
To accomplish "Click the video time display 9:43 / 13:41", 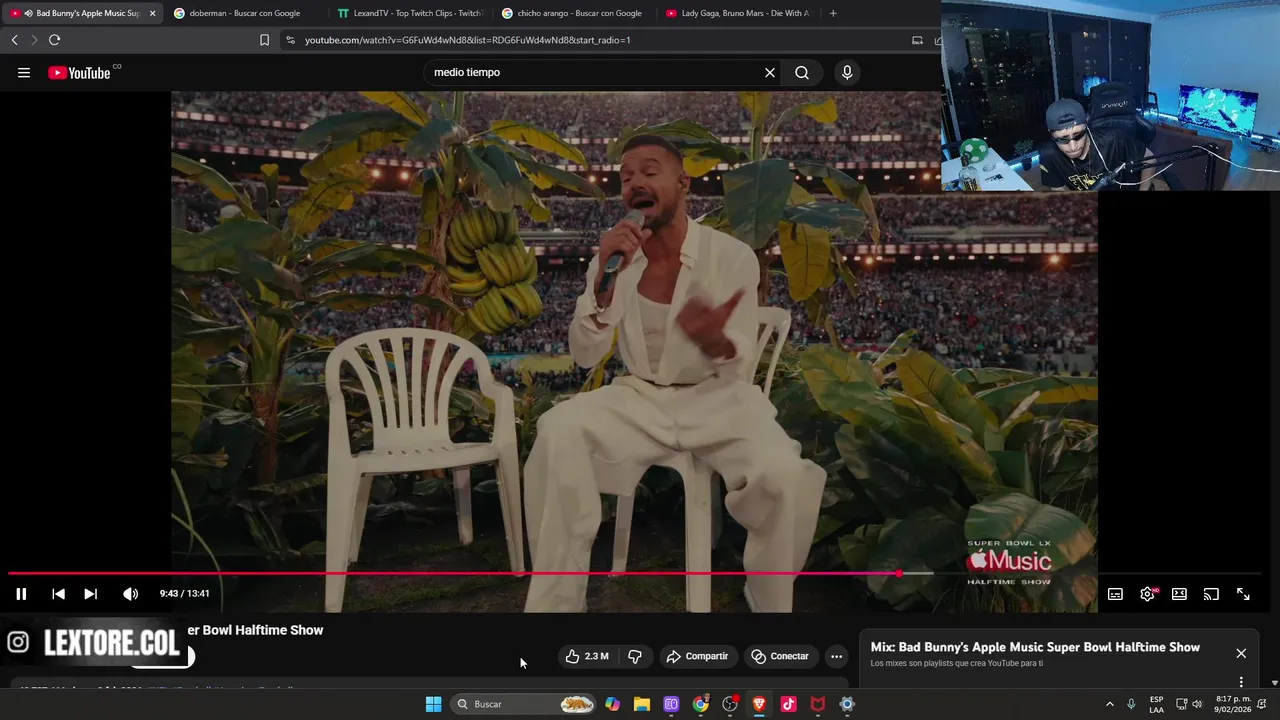I will click(184, 594).
